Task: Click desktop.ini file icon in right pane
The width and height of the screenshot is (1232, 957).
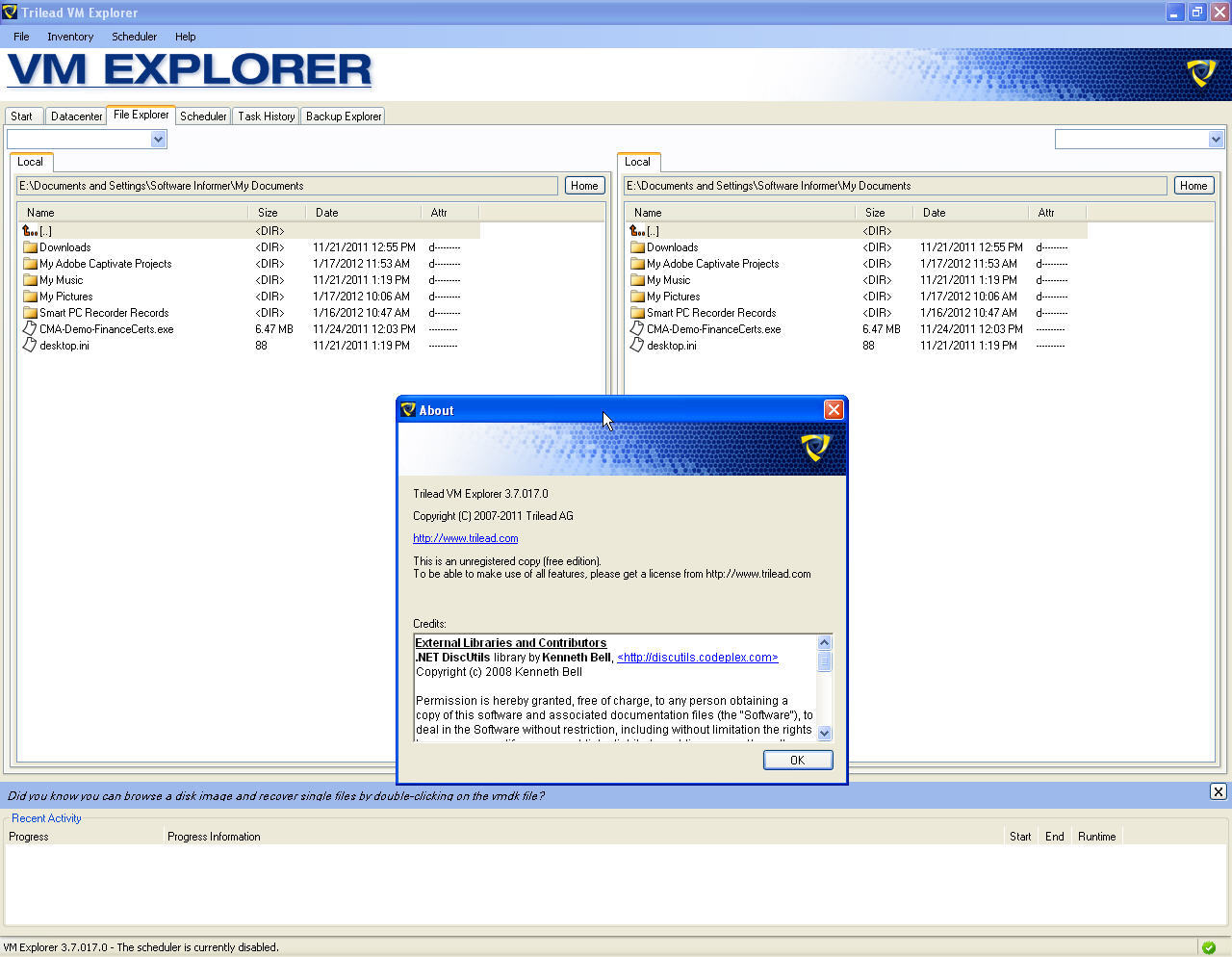Action: pos(637,346)
